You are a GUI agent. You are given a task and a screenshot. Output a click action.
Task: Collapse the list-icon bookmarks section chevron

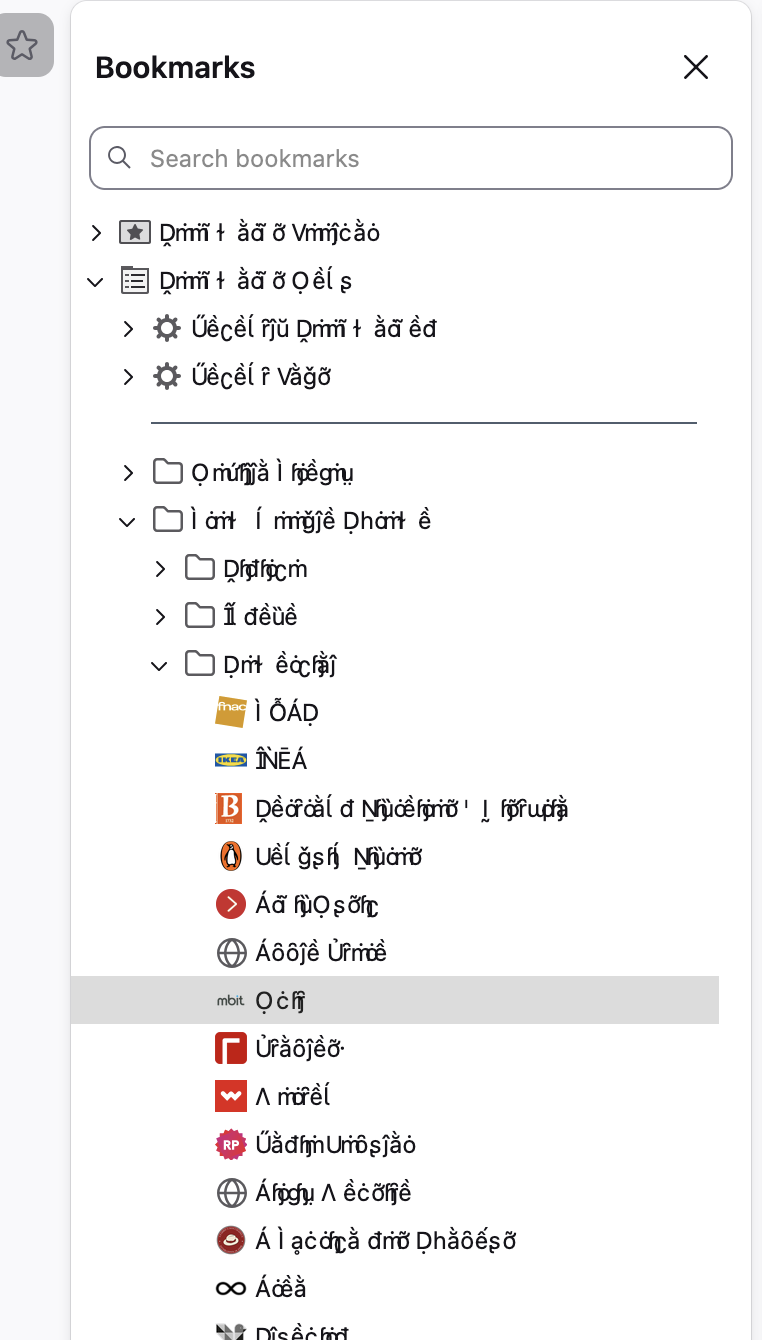point(96,281)
